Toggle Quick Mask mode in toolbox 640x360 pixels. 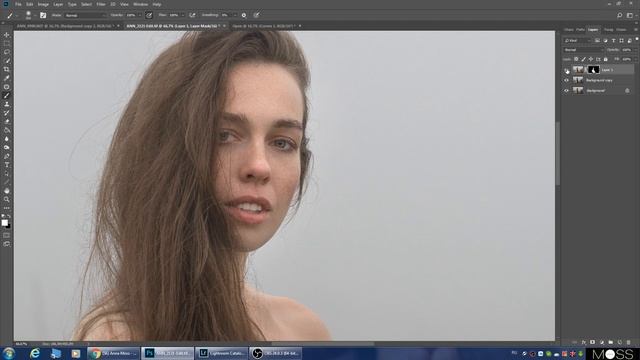tap(7, 235)
